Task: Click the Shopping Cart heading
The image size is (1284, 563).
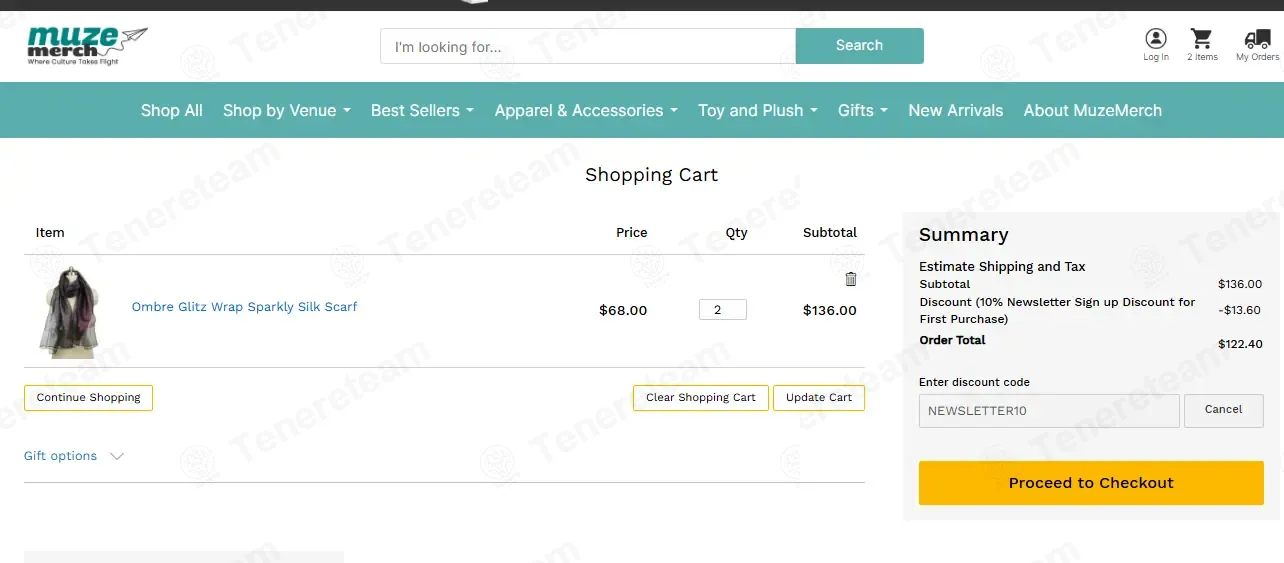Action: pos(652,175)
